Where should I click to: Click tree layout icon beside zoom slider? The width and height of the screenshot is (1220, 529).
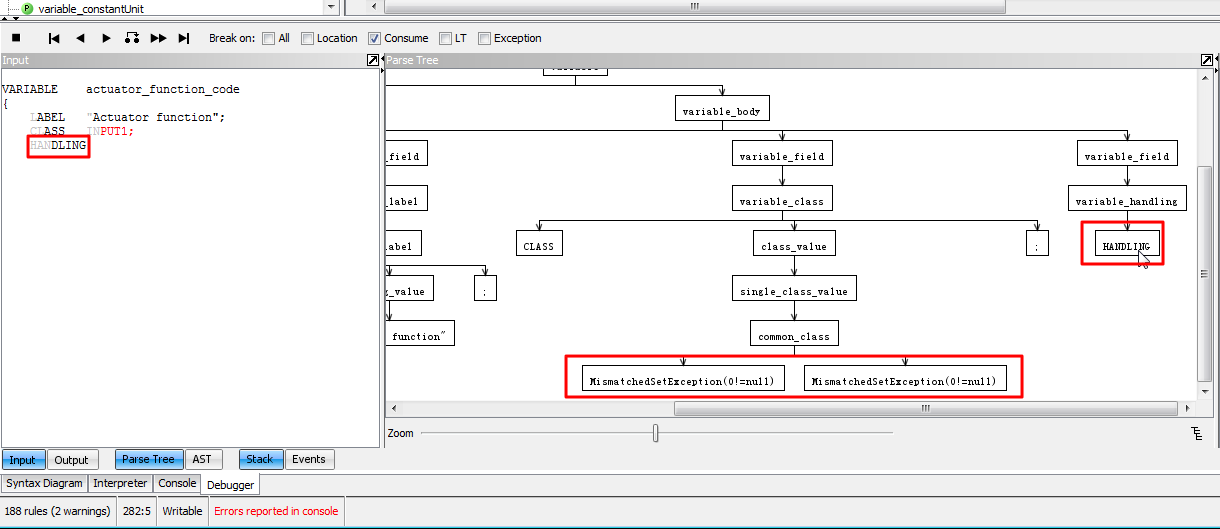click(x=1196, y=433)
